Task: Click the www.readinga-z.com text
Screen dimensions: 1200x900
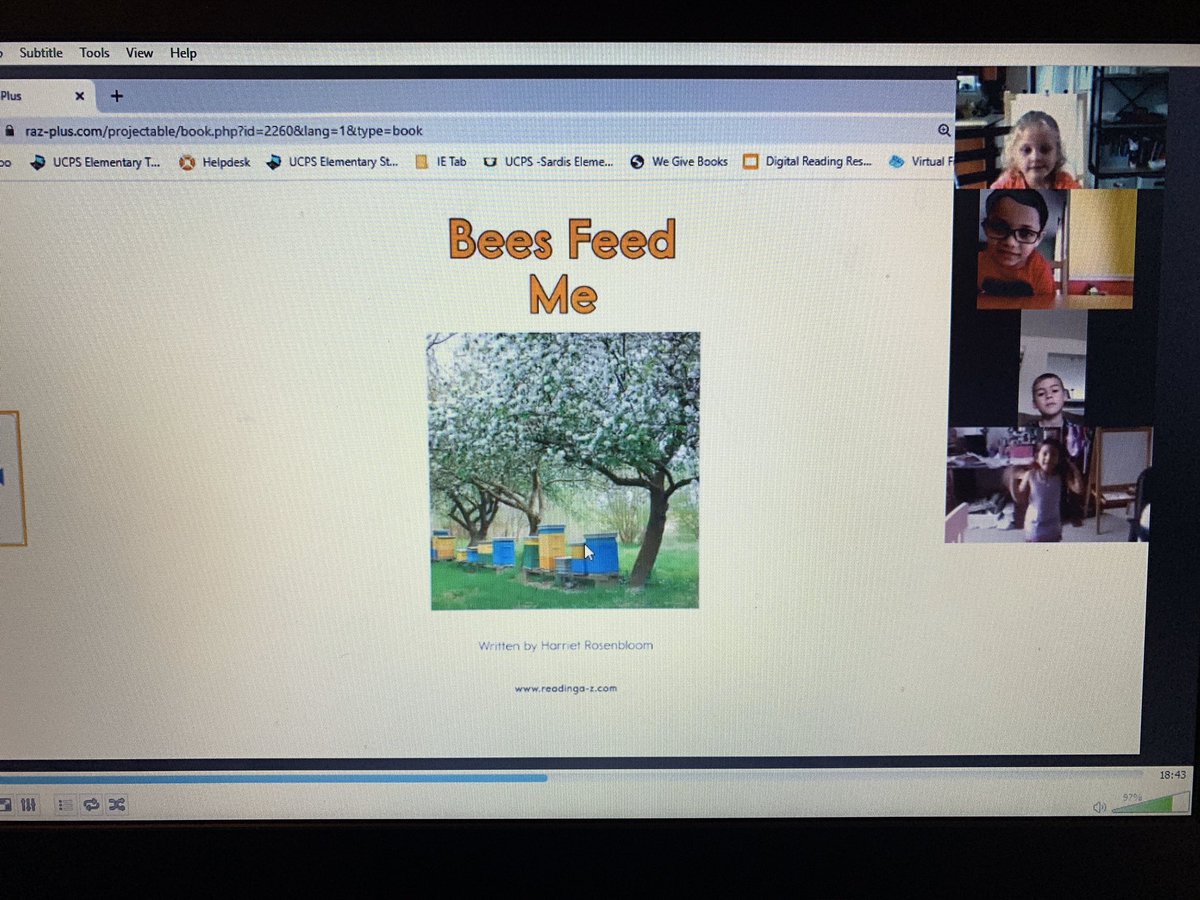Action: (x=566, y=688)
